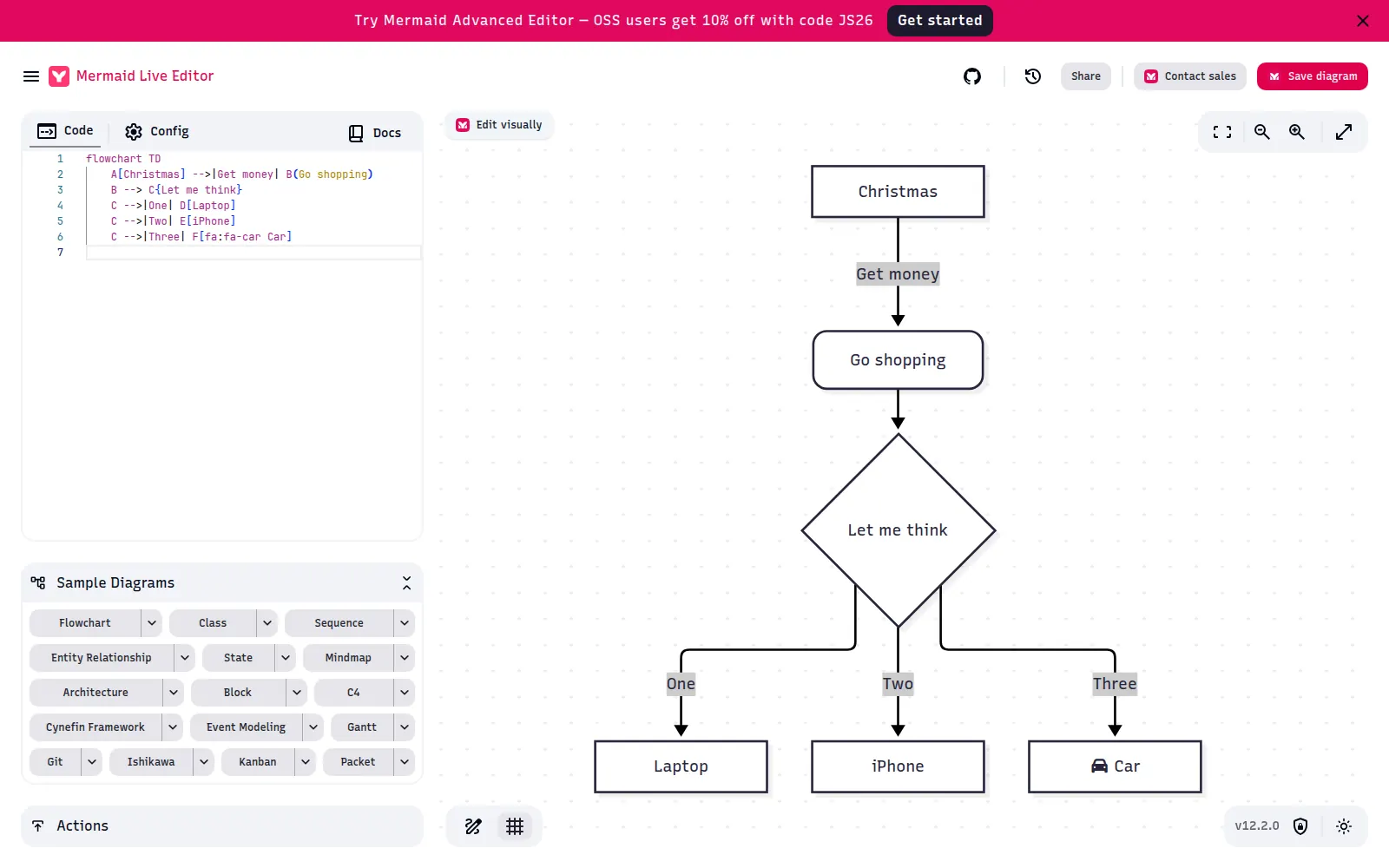Open the version history icon
The image size is (1389, 868).
coord(1033,76)
